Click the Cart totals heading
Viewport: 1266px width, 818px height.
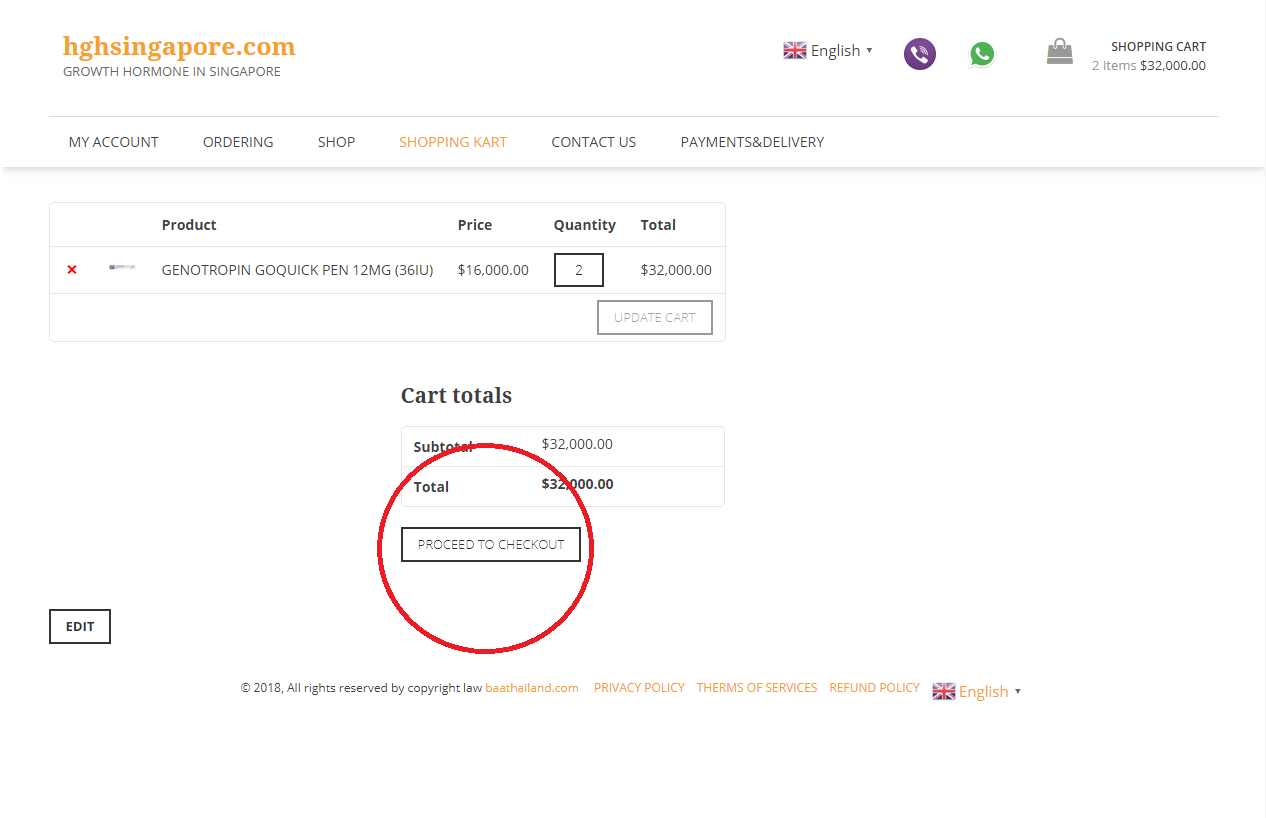point(456,395)
